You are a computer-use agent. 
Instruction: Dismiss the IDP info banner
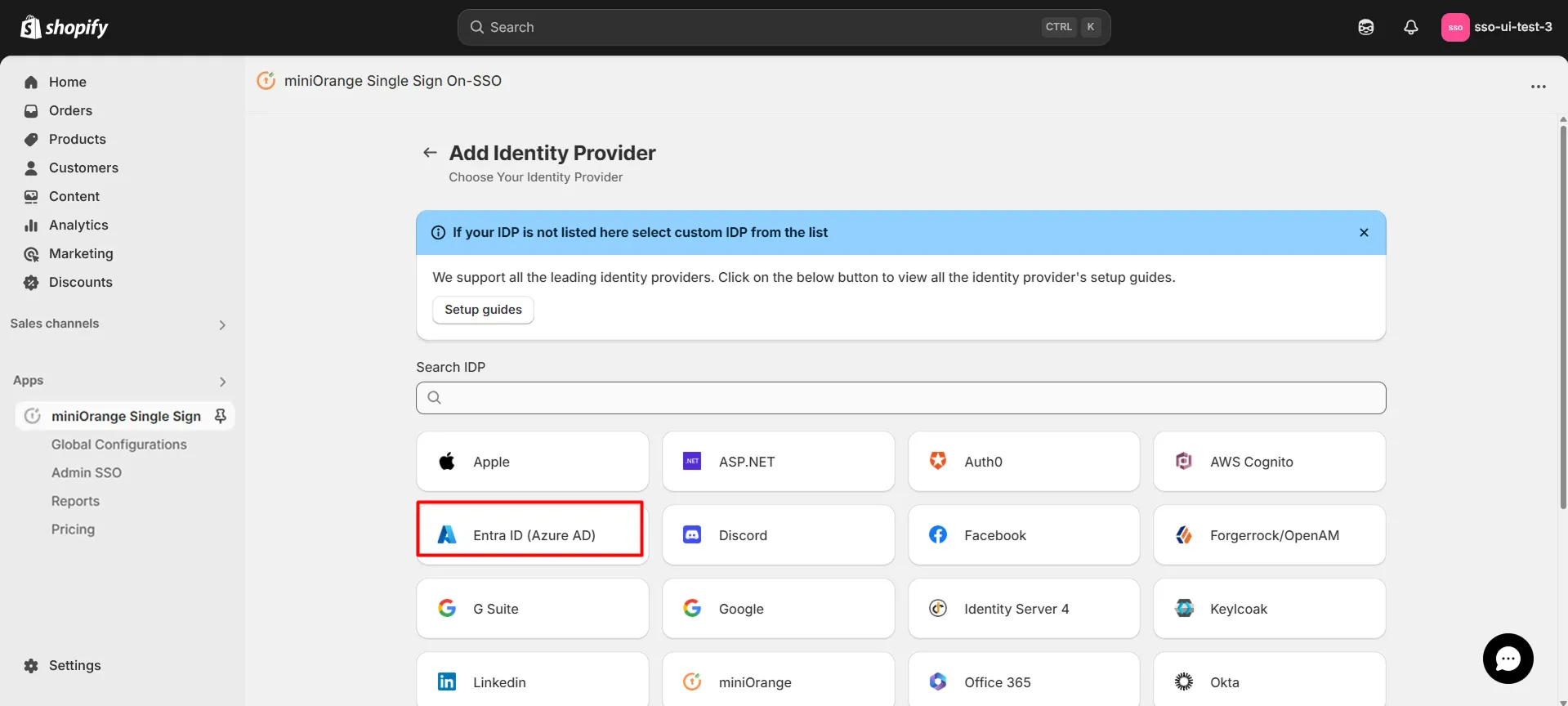[x=1364, y=232]
